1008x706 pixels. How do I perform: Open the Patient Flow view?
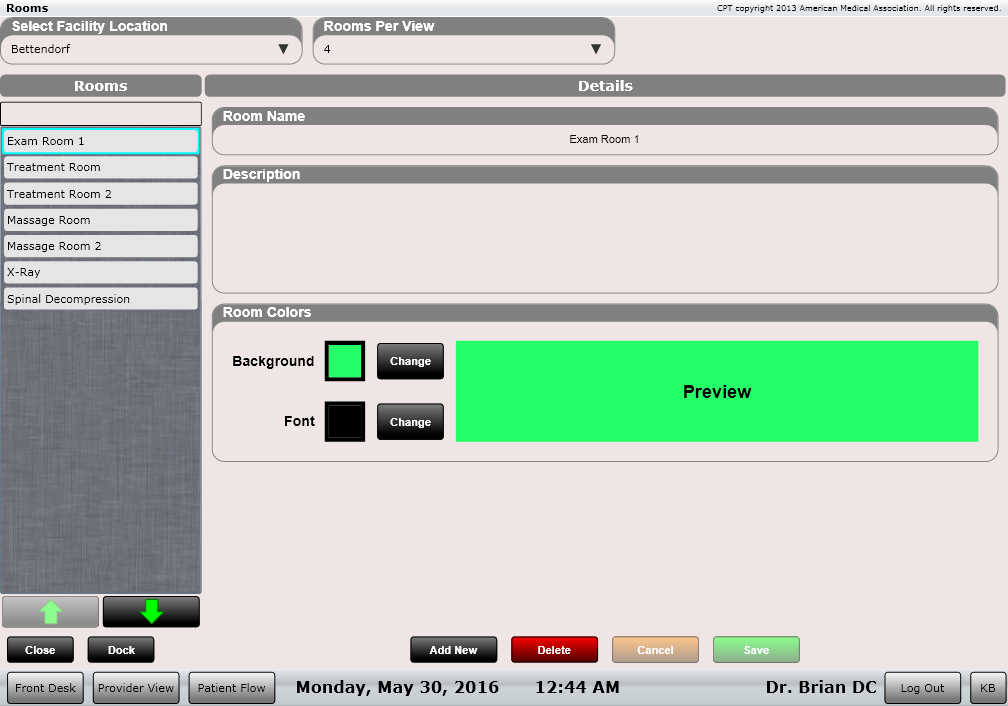231,688
